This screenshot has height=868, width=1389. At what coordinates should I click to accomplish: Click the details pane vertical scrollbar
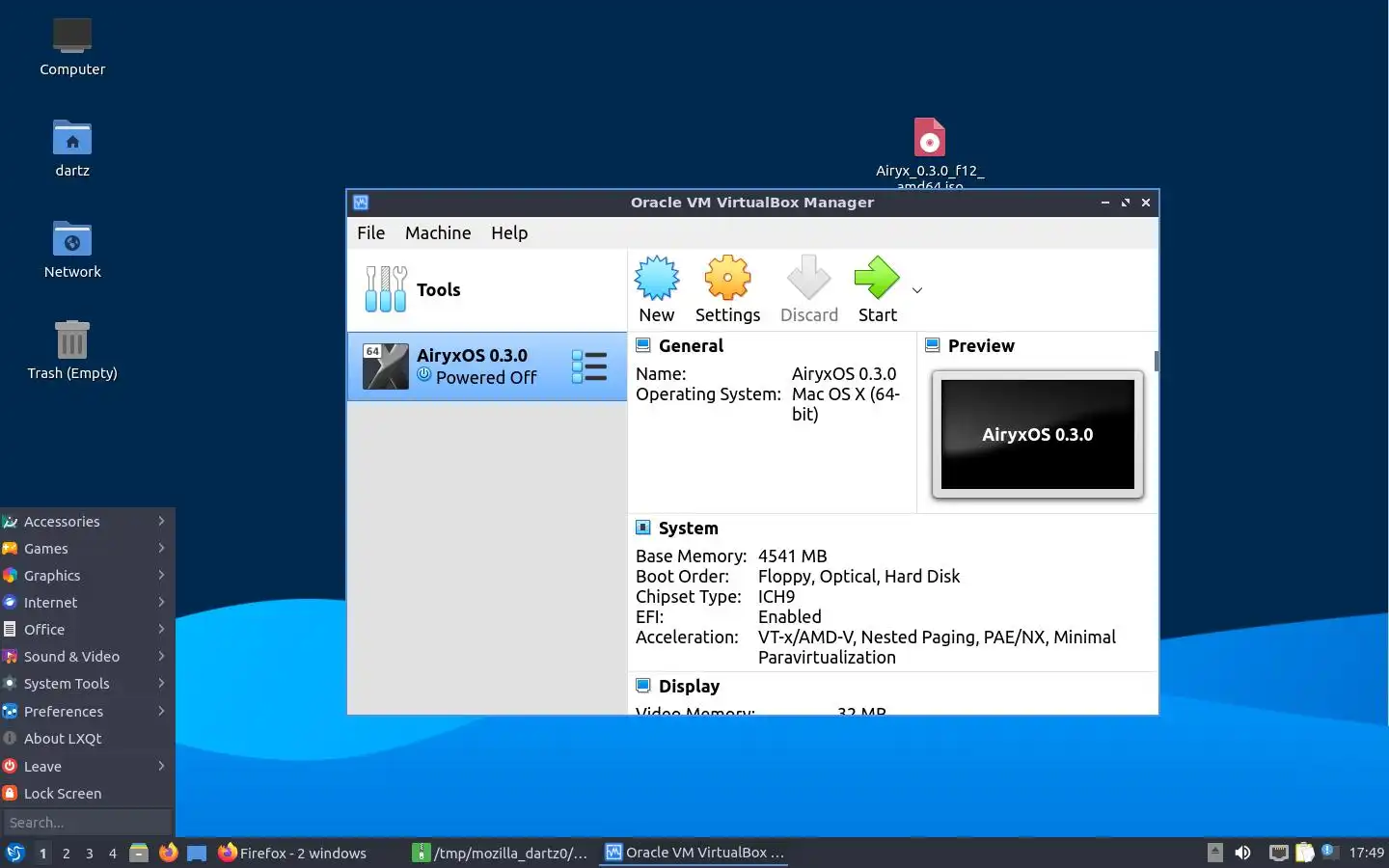1156,361
